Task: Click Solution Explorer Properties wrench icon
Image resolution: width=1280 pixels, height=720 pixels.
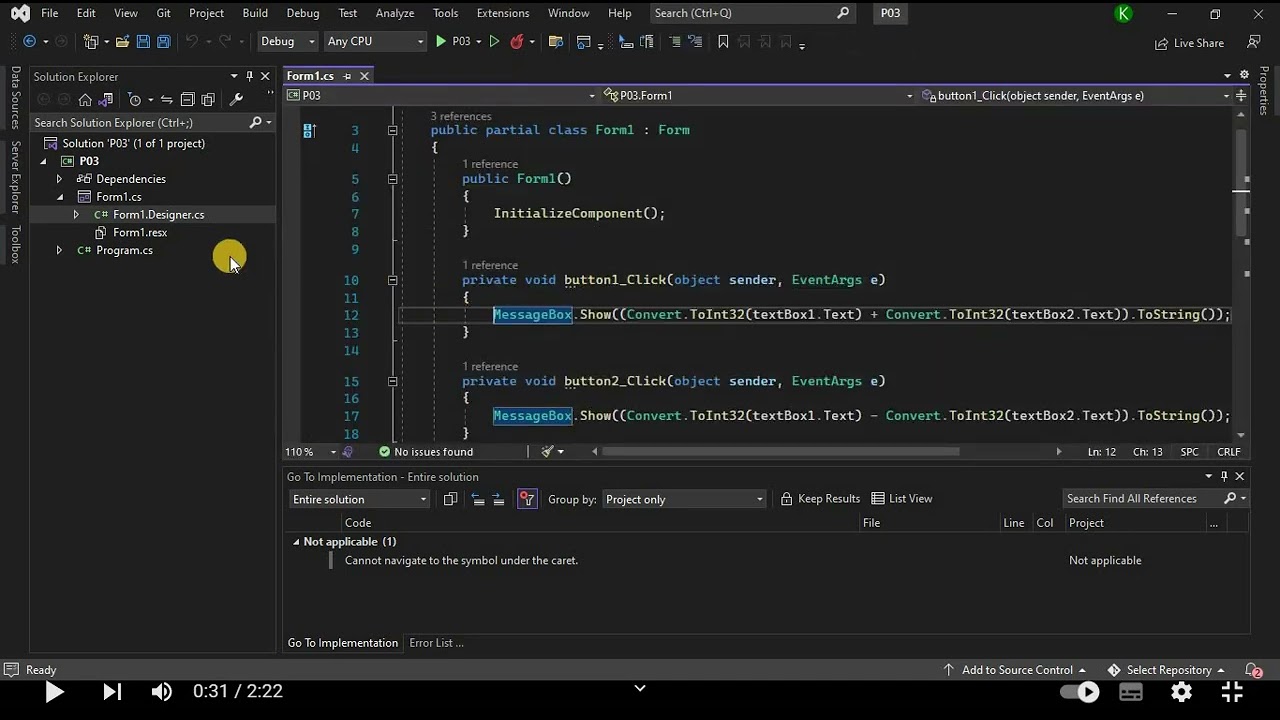Action: (236, 99)
